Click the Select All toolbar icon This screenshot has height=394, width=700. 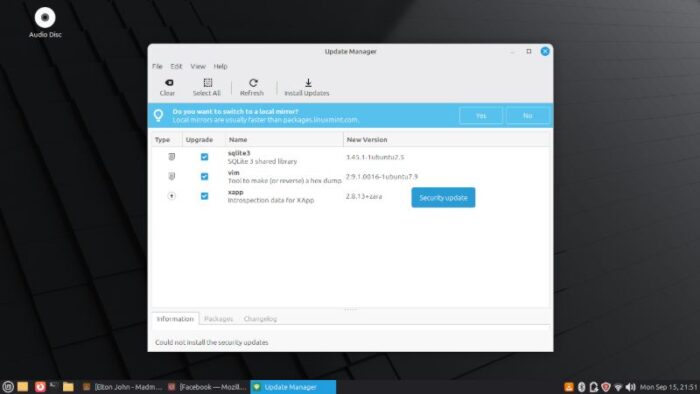point(208,83)
